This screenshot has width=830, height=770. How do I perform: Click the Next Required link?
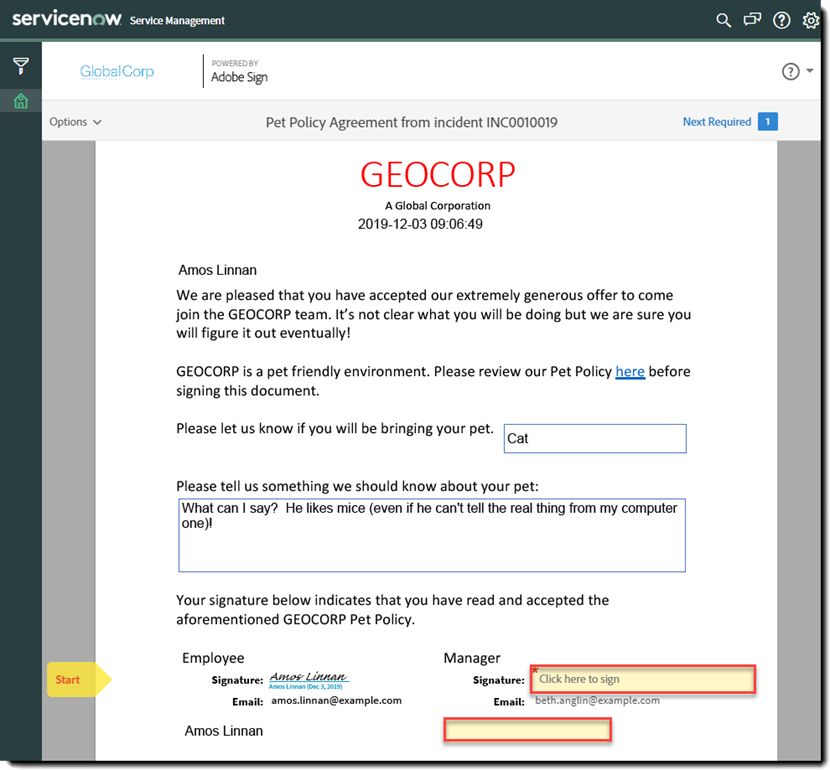point(717,122)
